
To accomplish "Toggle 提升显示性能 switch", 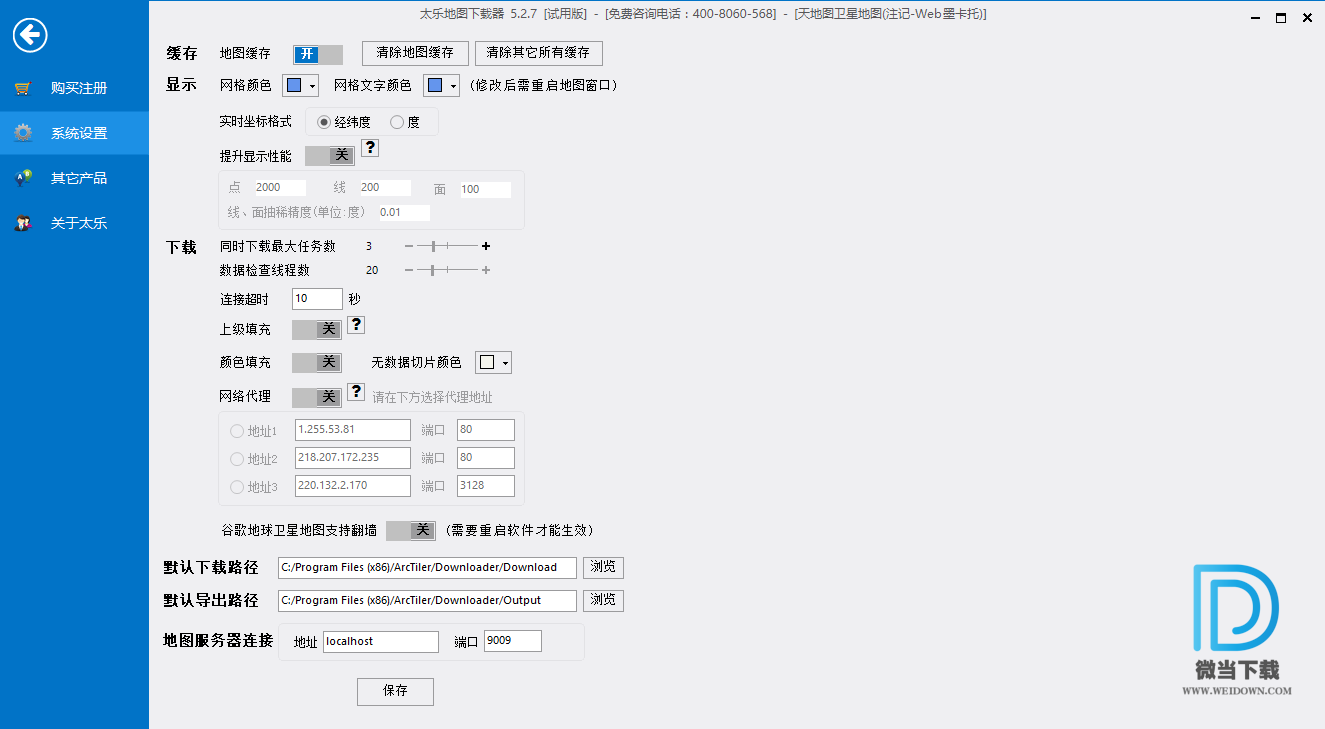I will (330, 155).
